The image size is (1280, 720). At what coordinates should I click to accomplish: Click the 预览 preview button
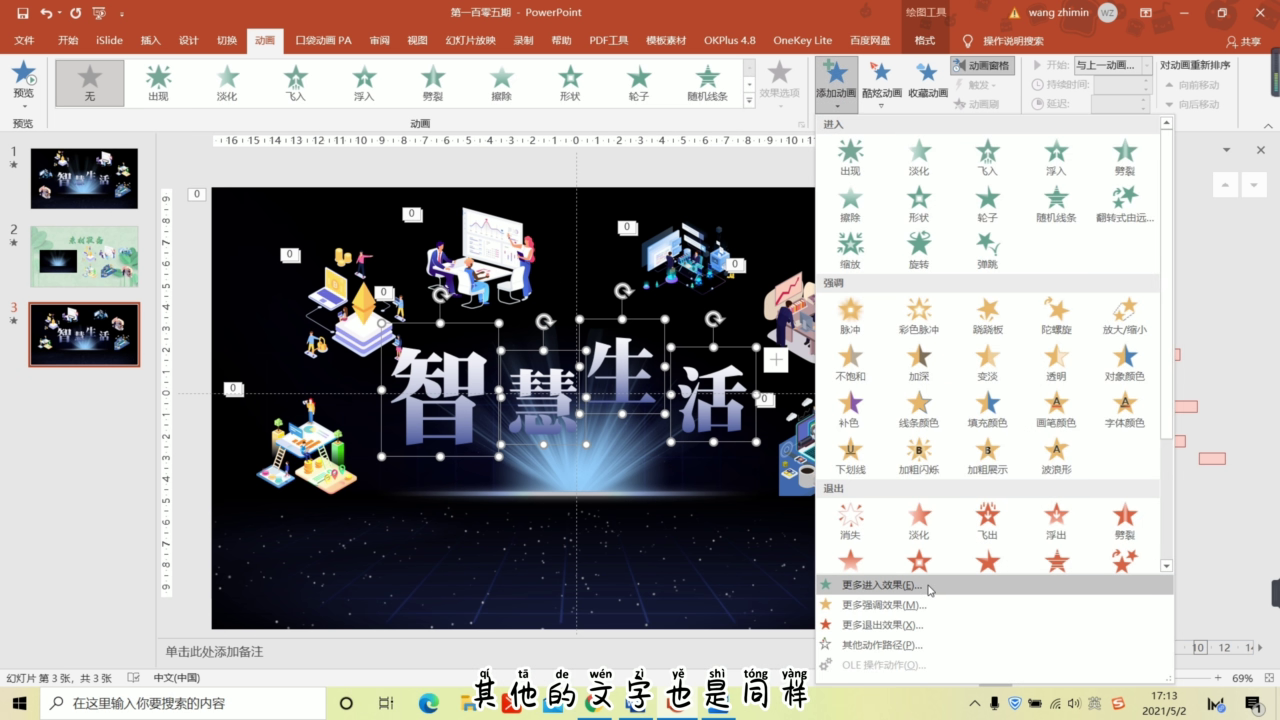click(x=23, y=82)
